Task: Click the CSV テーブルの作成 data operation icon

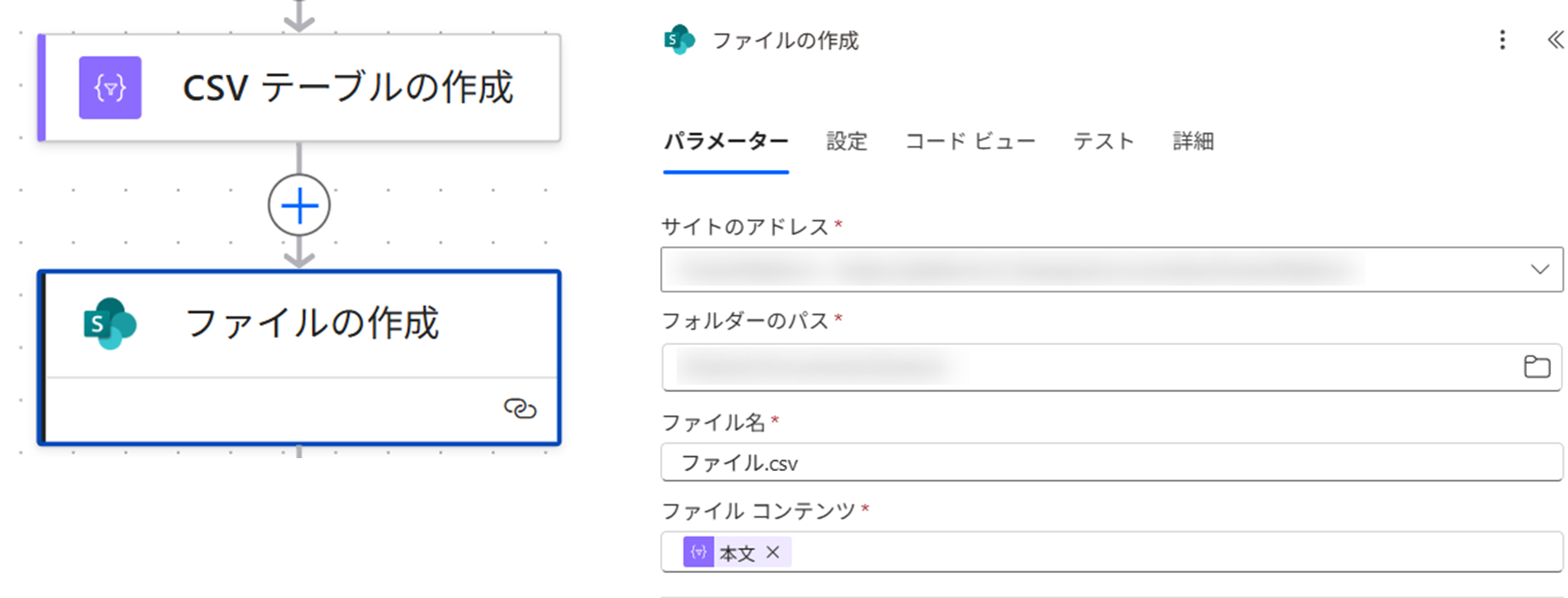Action: point(110,88)
